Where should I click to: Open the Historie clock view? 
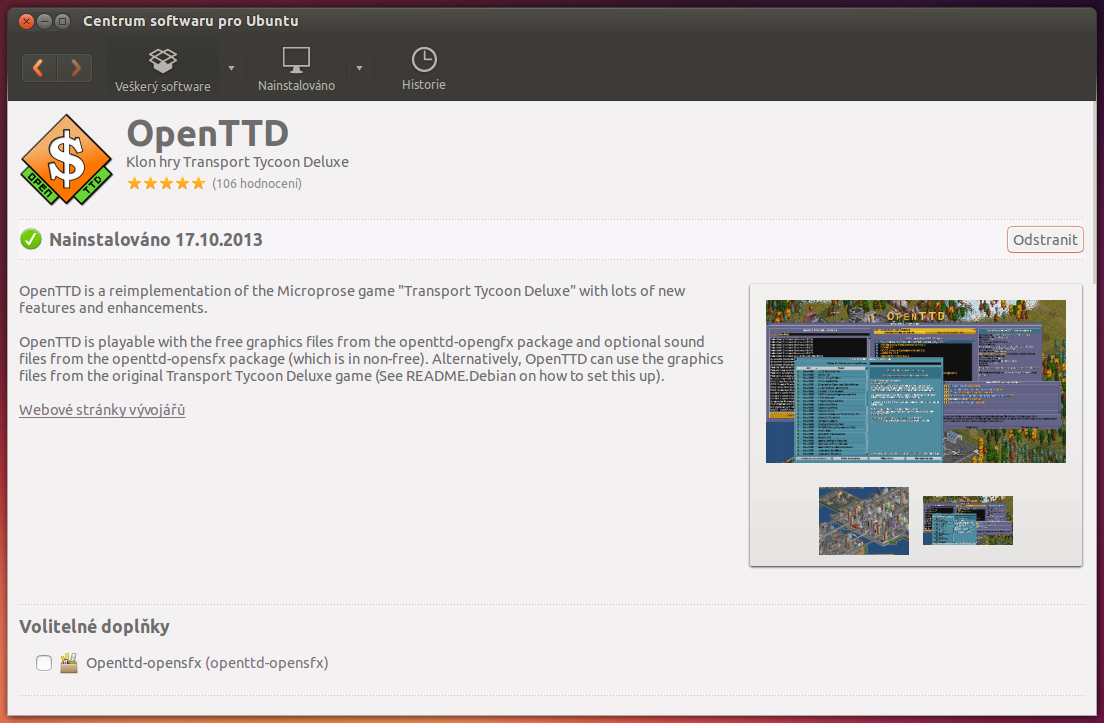coord(424,69)
